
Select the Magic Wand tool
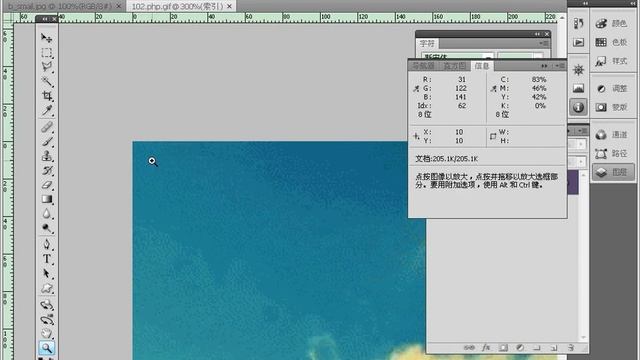click(x=47, y=81)
